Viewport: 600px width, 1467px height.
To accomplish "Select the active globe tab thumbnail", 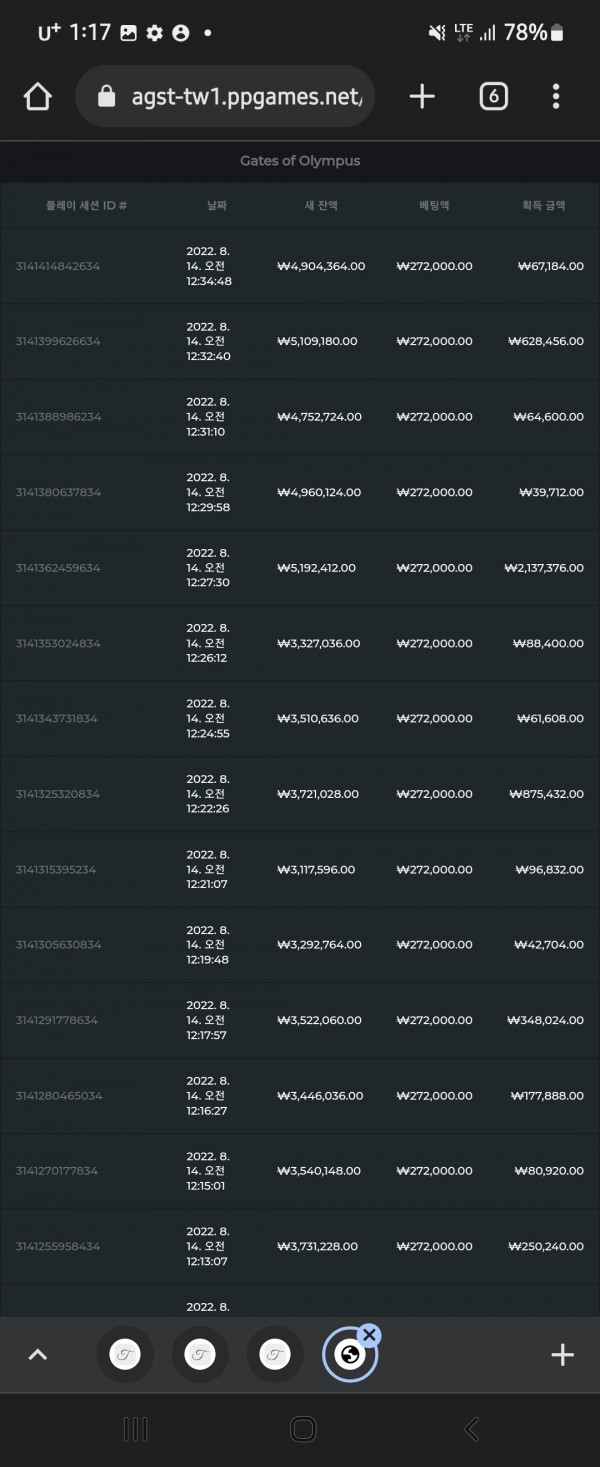I will 350,1355.
